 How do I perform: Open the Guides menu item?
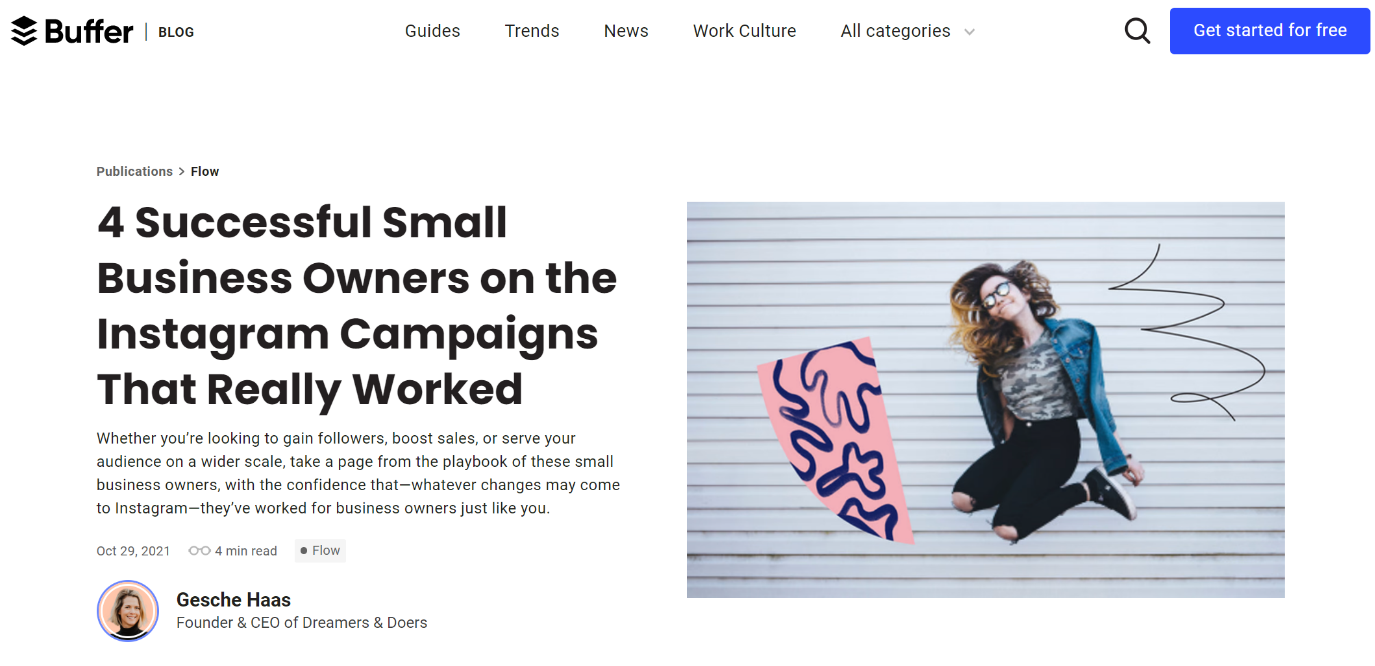(432, 31)
